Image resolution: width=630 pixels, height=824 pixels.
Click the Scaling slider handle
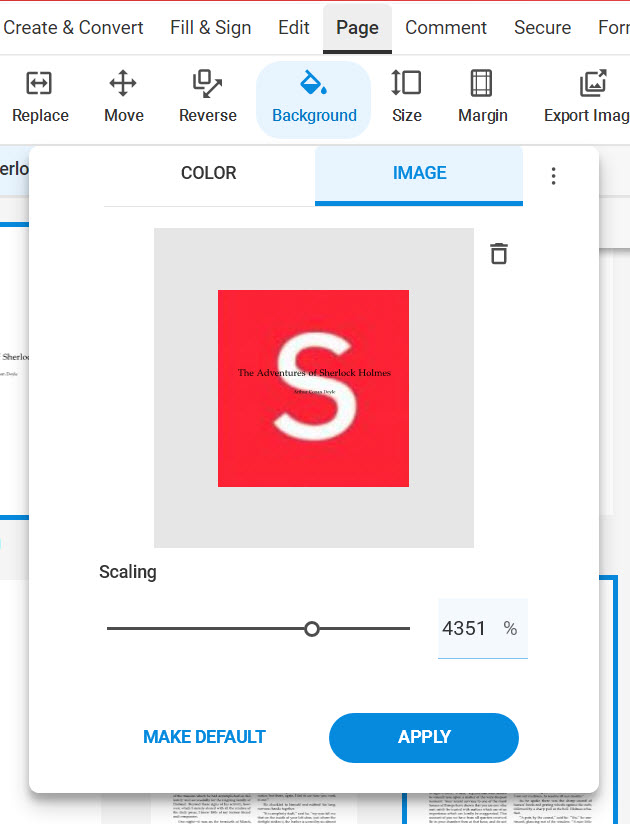click(x=312, y=629)
